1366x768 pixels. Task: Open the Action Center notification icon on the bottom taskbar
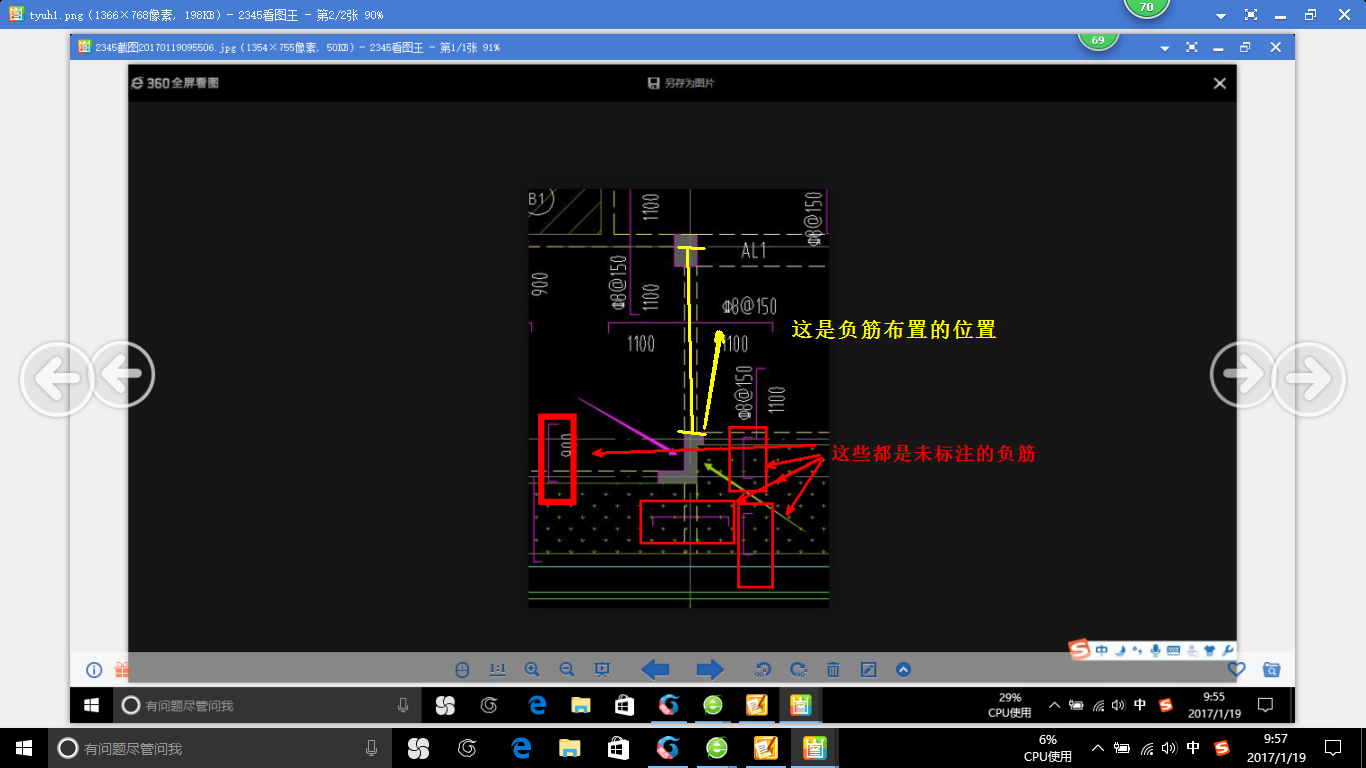click(x=1332, y=748)
